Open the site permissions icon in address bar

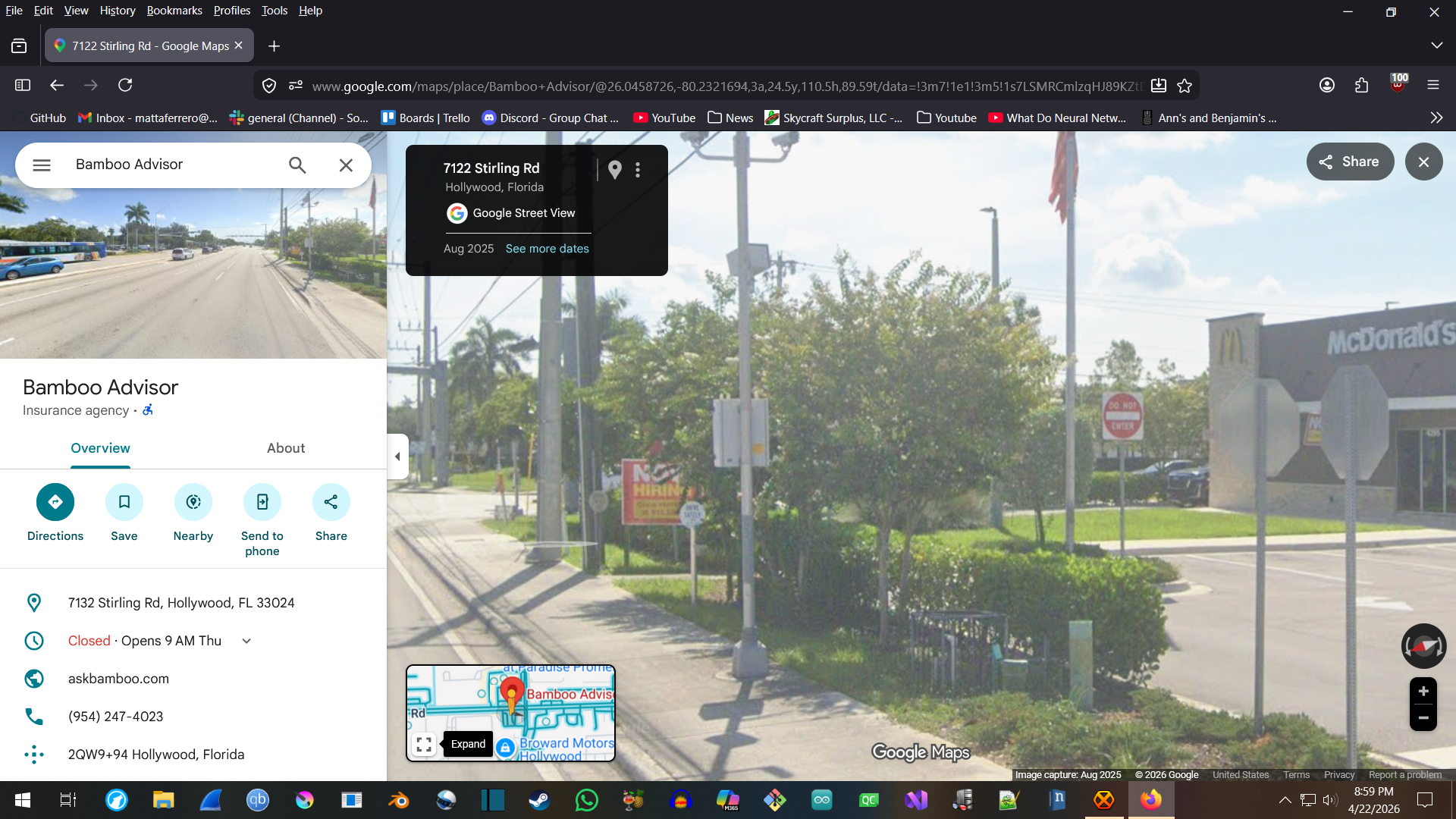pos(296,86)
